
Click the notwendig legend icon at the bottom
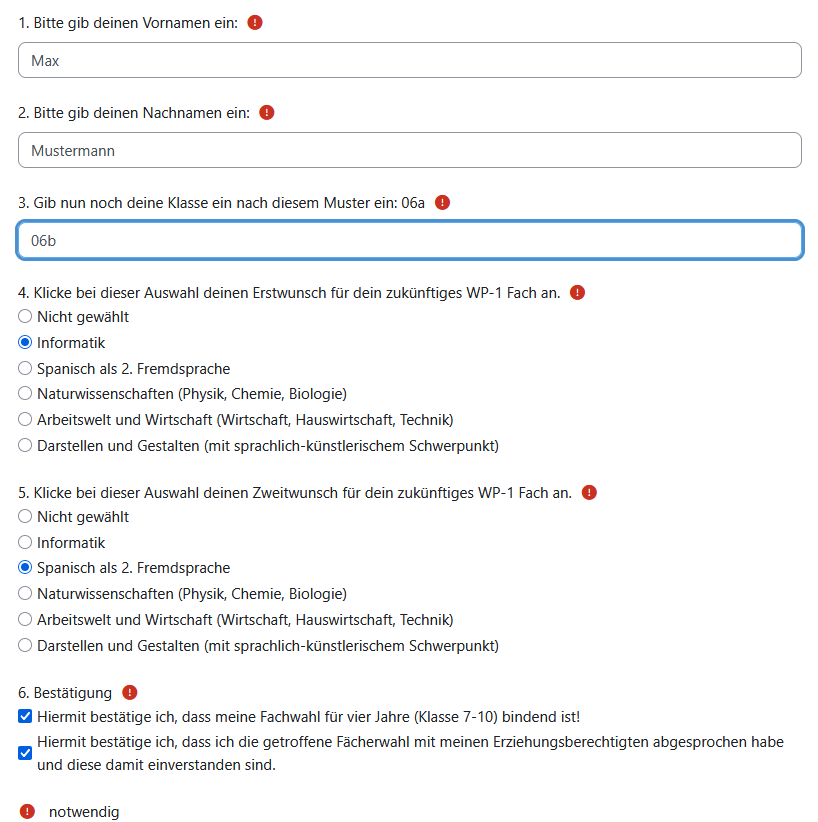tap(25, 811)
